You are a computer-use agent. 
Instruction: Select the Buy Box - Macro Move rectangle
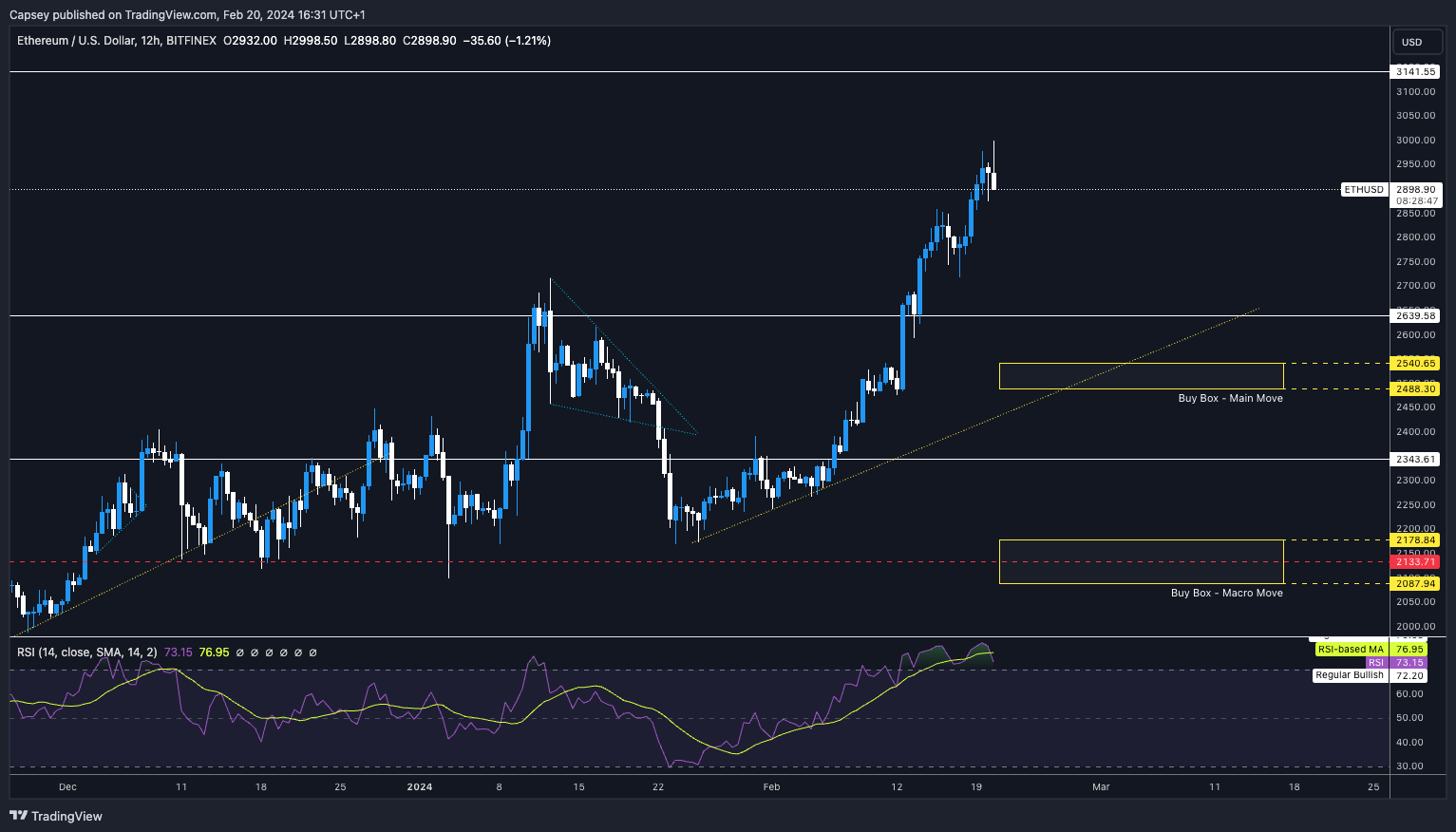pyautogui.click(x=1141, y=561)
